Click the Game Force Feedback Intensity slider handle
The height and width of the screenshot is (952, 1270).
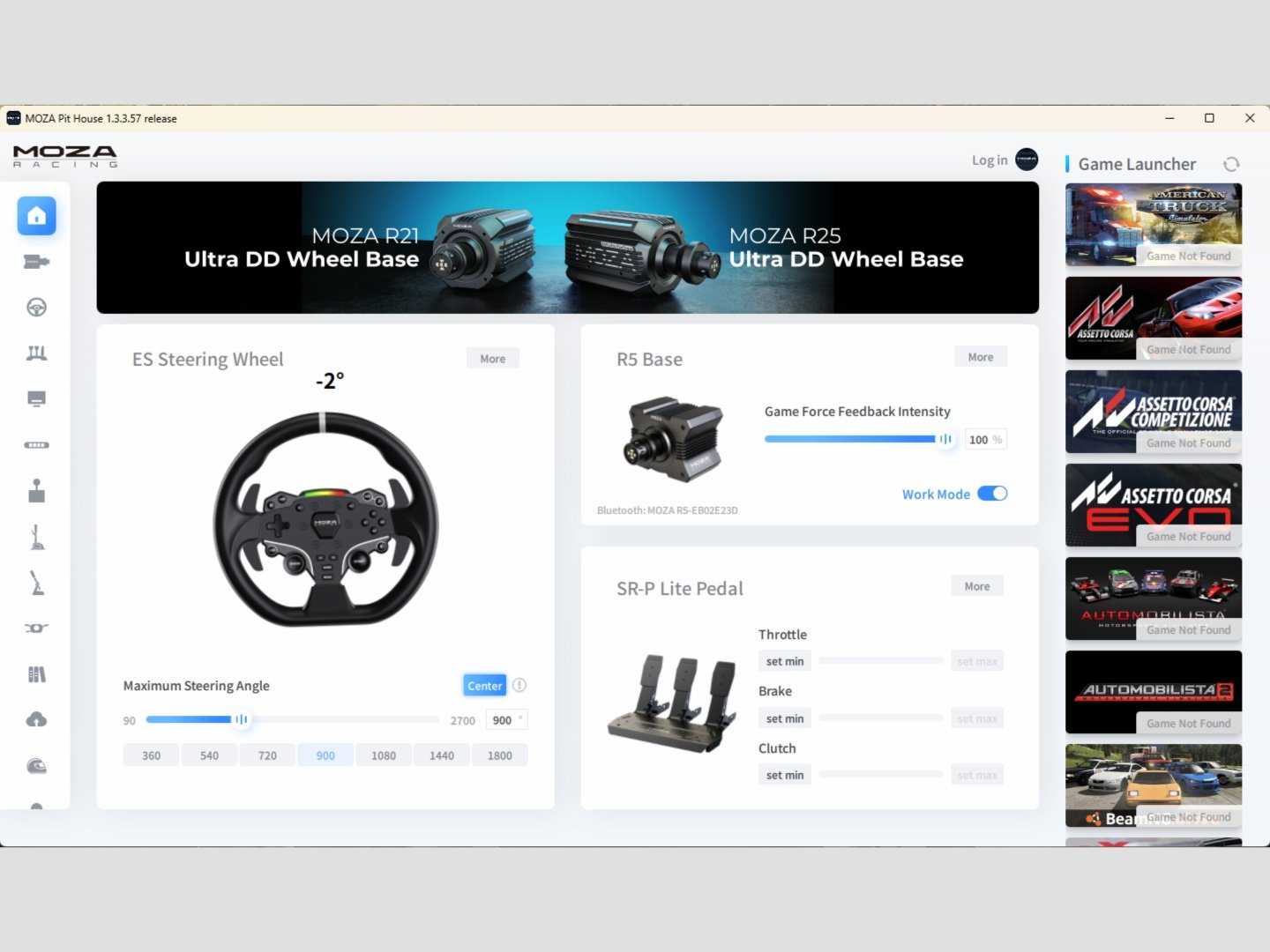point(945,439)
